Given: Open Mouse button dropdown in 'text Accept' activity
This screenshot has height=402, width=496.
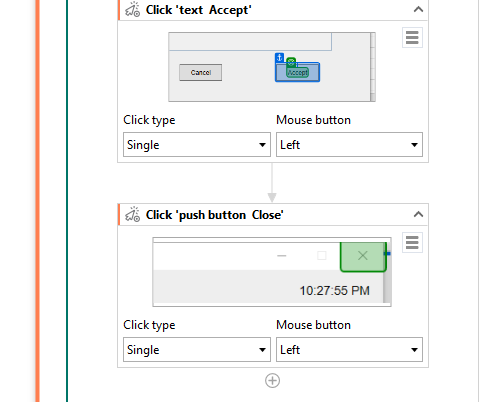Looking at the screenshot, I should (x=349, y=145).
